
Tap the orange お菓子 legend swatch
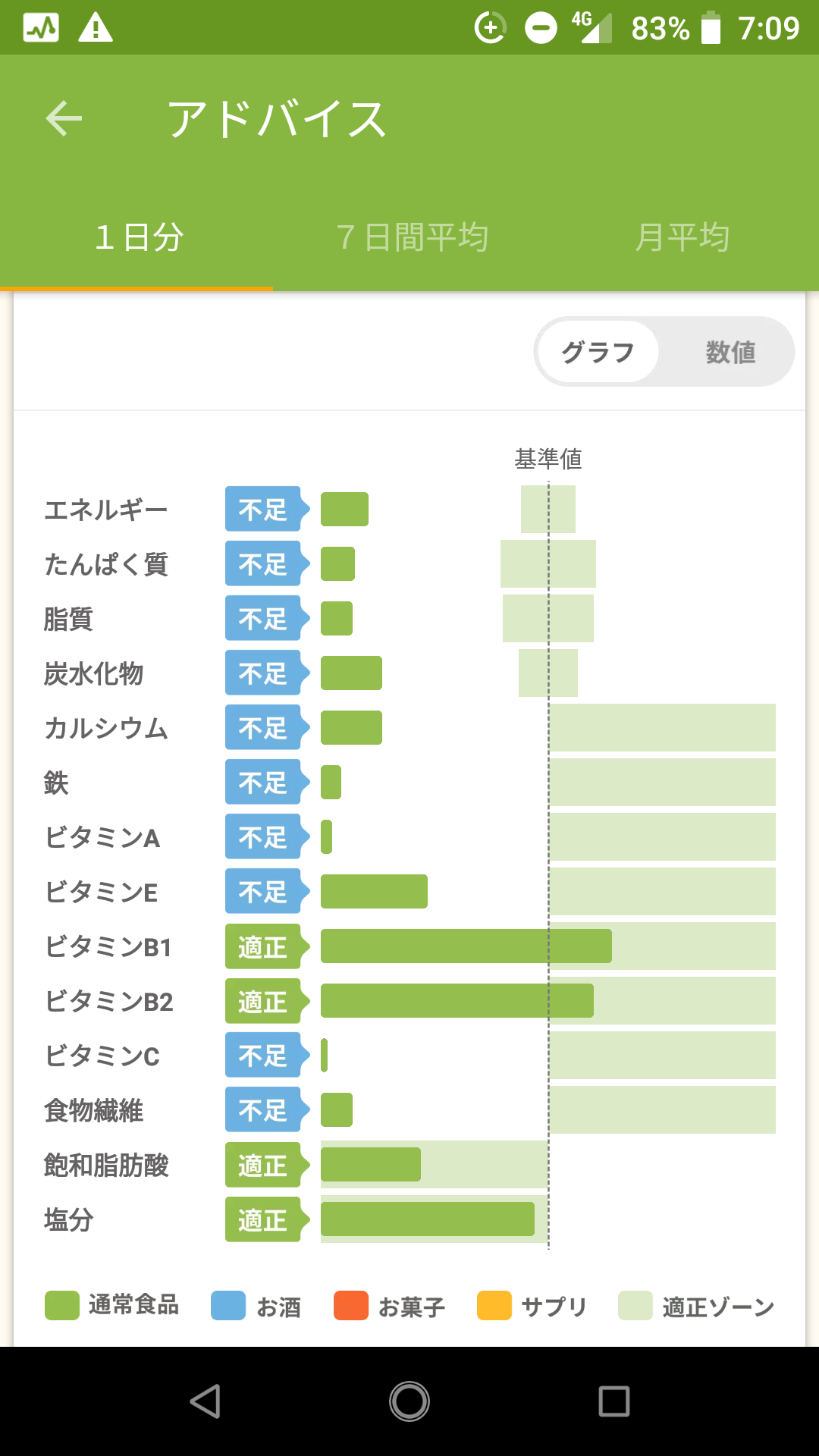351,1306
